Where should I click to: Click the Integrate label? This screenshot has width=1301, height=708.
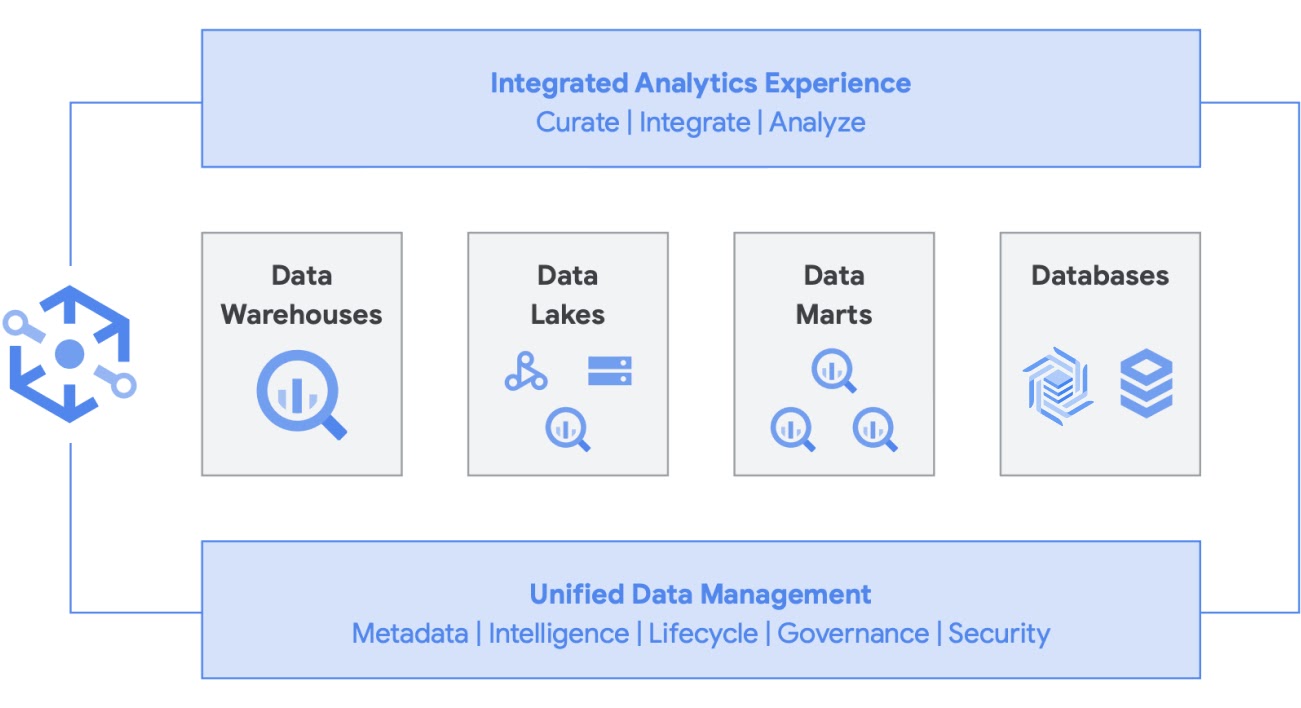point(694,123)
